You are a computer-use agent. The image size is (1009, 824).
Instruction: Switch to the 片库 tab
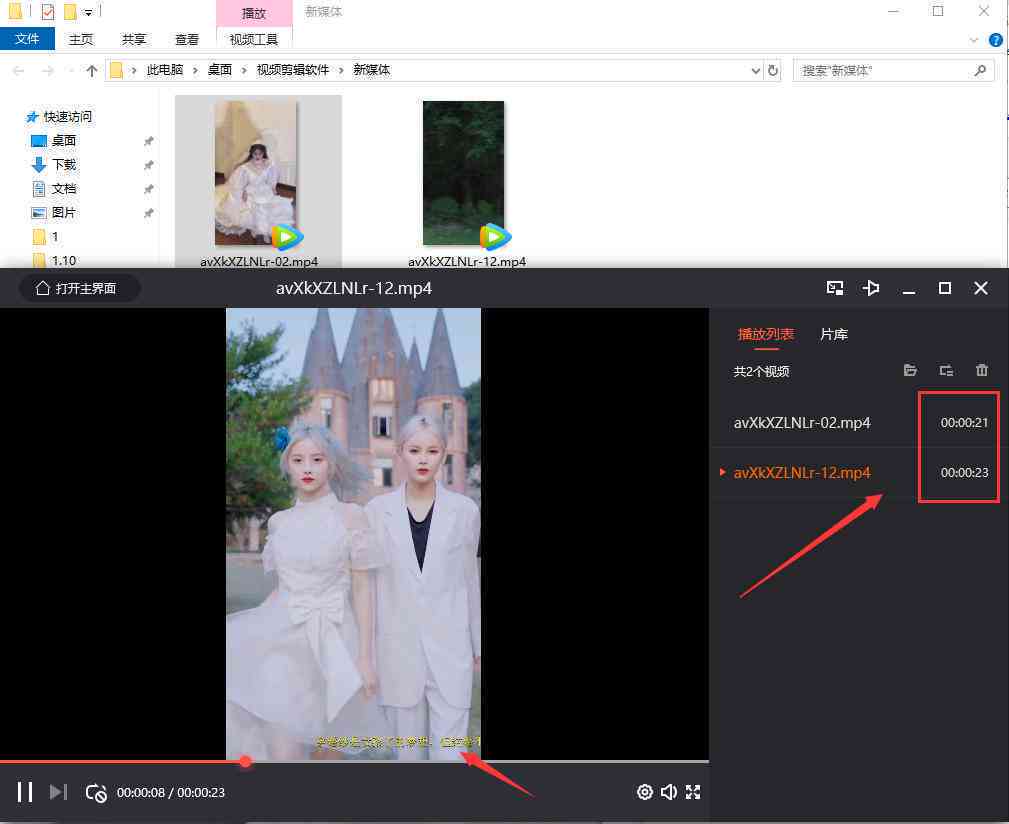tap(833, 334)
